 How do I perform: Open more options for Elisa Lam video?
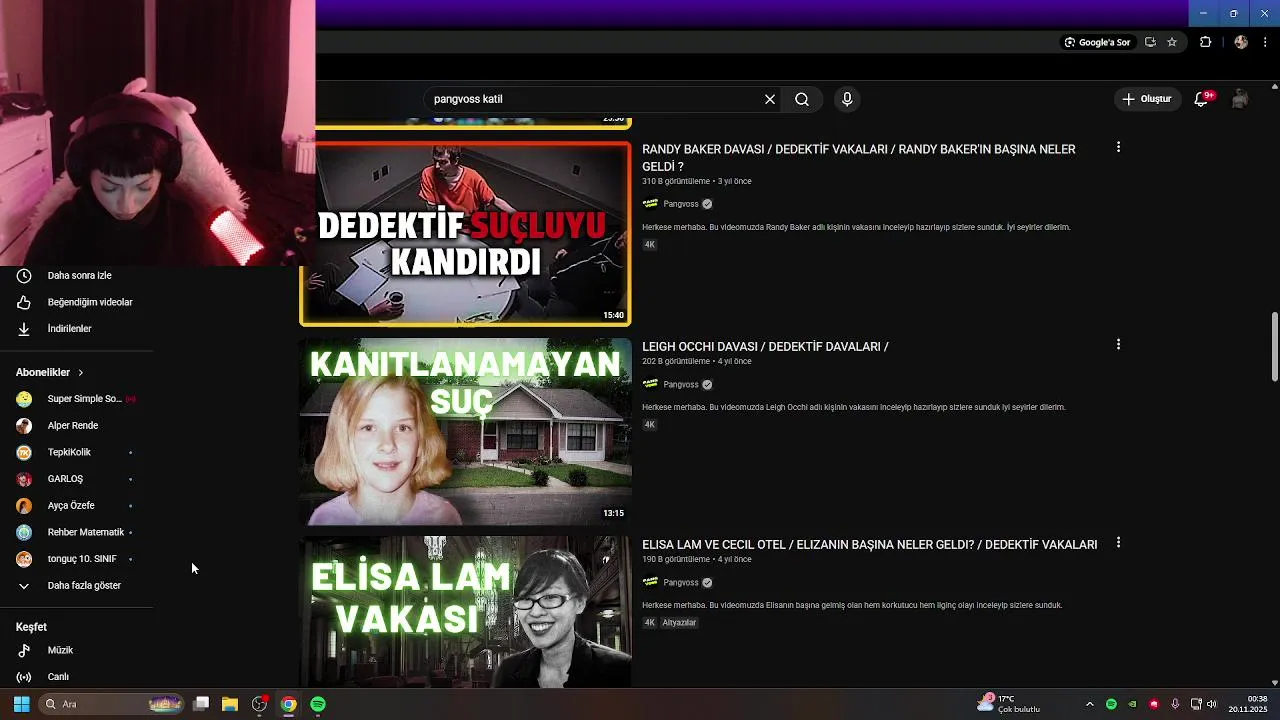(1118, 543)
